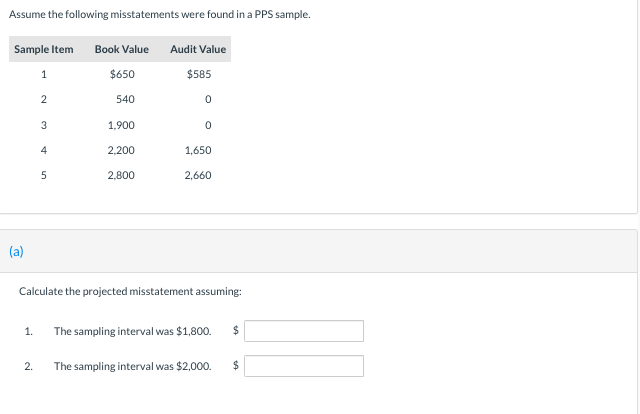This screenshot has width=640, height=414.
Task: Click the 2,660 audit value cell
Action: [x=198, y=175]
